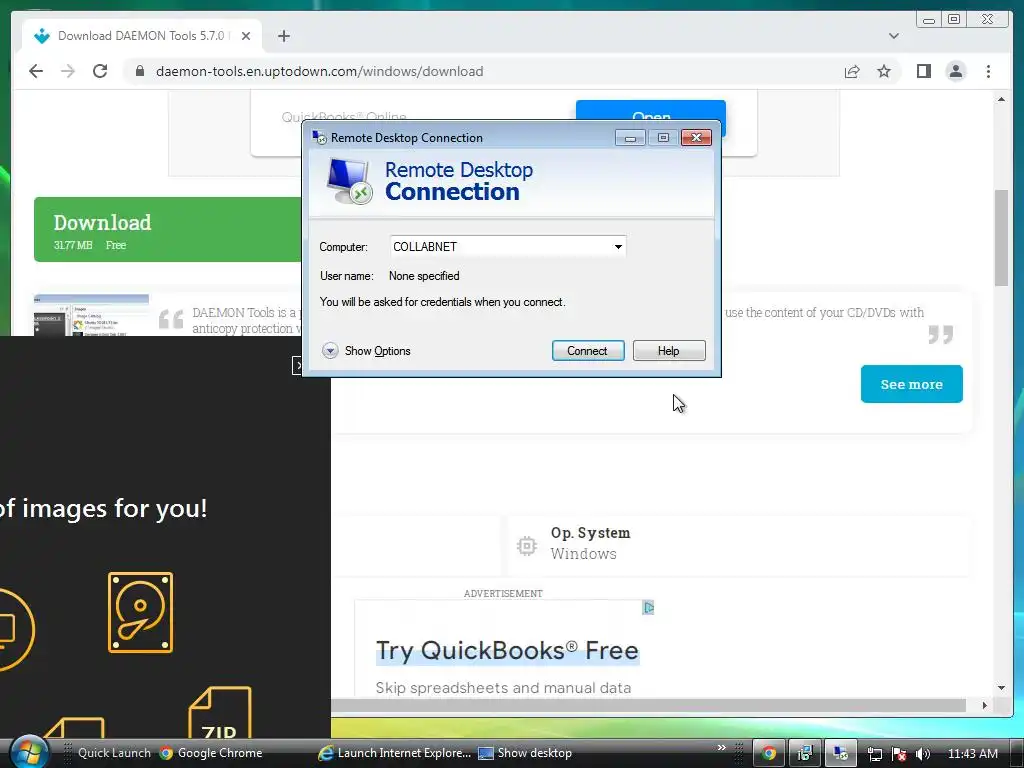Launch Google Chrome from Quick Launch
1024x768 pixels.
coord(211,753)
